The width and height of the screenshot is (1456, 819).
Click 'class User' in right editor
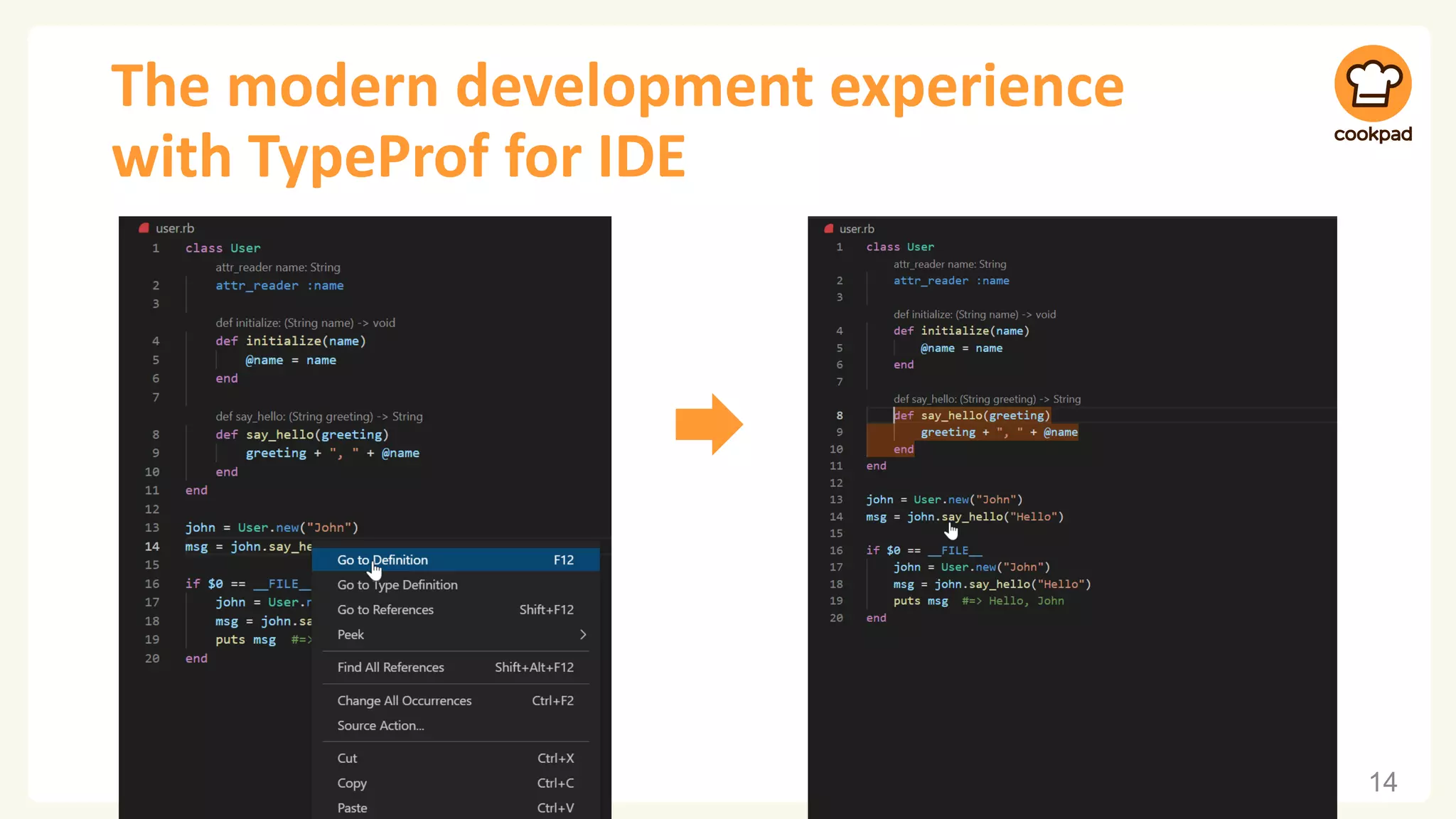coord(900,247)
